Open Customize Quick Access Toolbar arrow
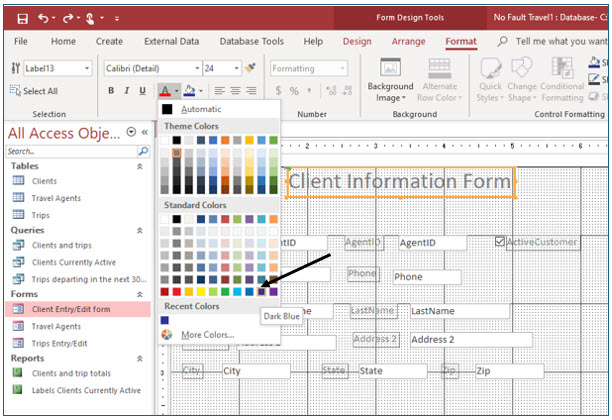The image size is (612, 420). click(x=117, y=18)
